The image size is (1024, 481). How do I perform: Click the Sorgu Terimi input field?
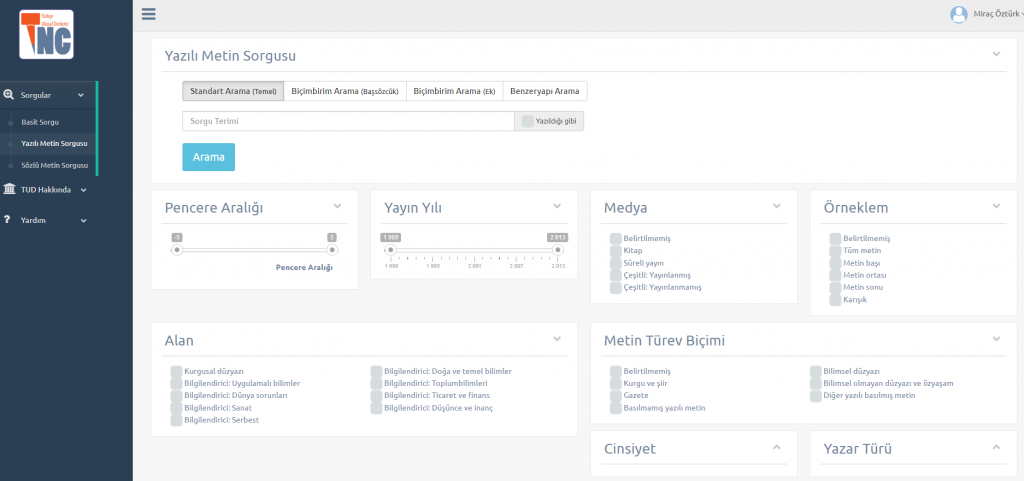click(x=347, y=121)
